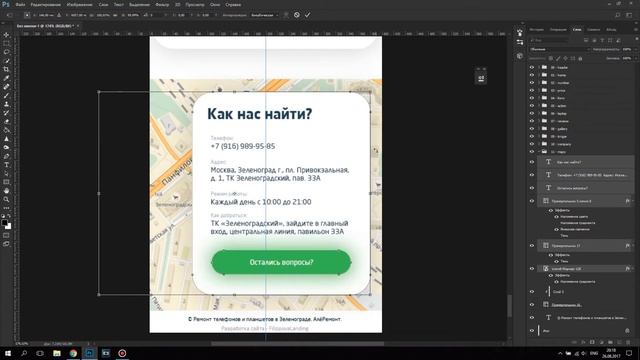Click the foreground color swatch

4,223
